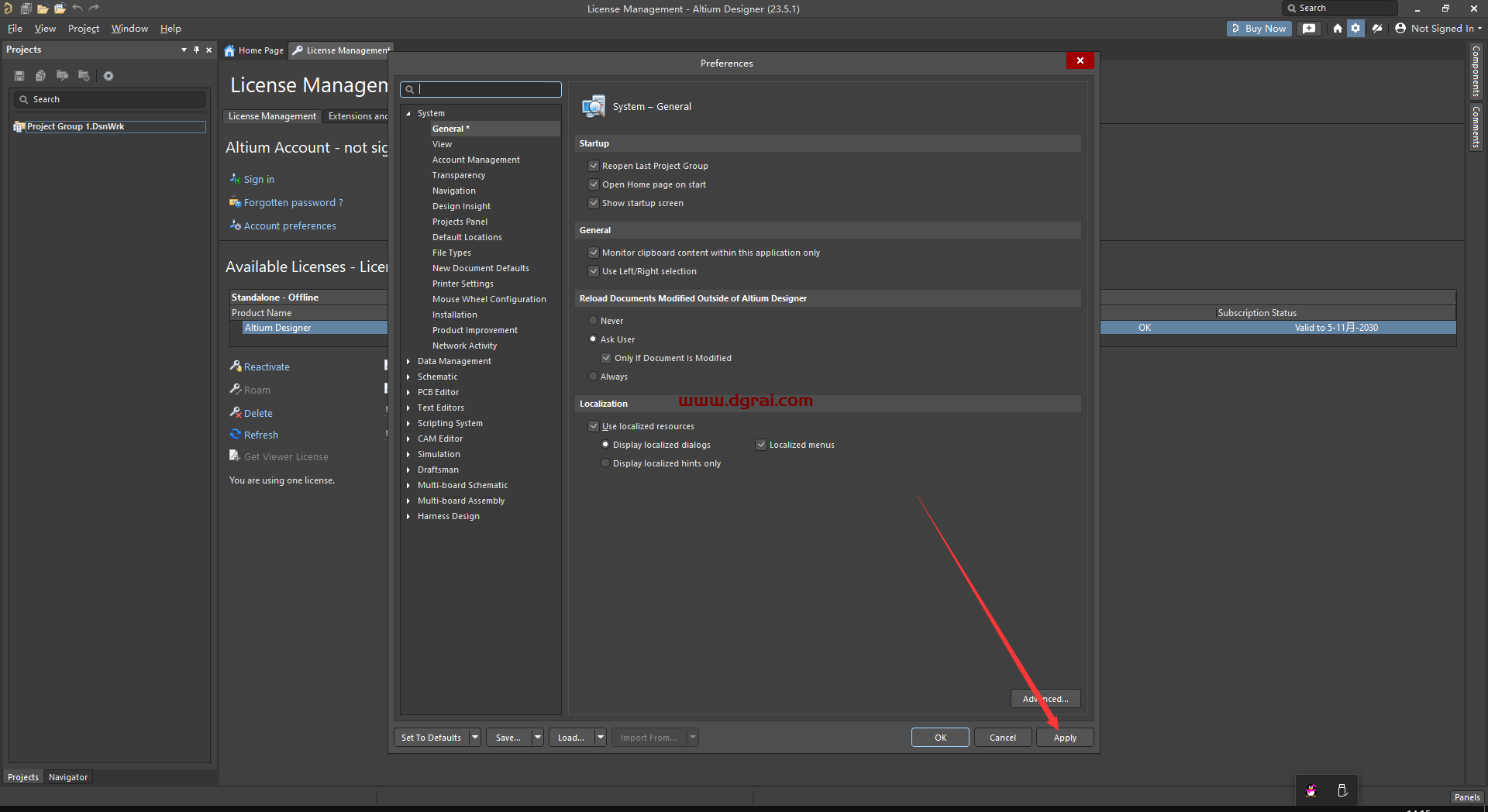
Task: Open the Project menu
Action: pos(83,29)
